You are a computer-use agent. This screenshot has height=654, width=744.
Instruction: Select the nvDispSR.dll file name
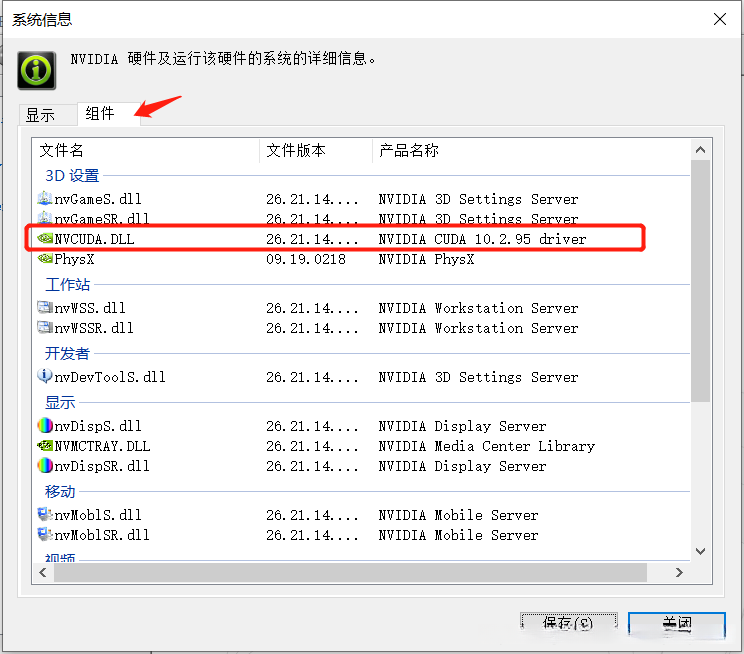tap(102, 466)
